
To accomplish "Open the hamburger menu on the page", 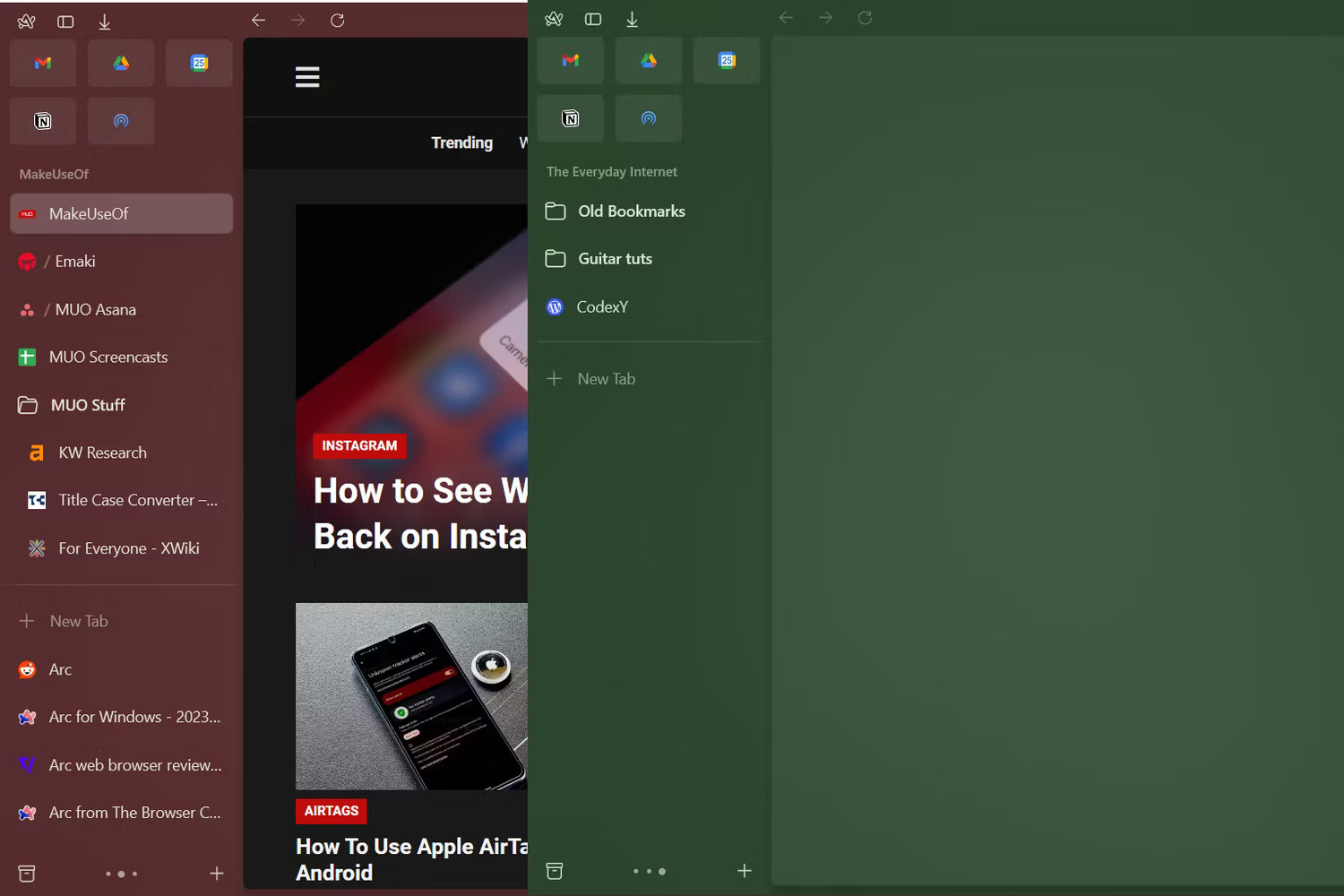I will [307, 77].
